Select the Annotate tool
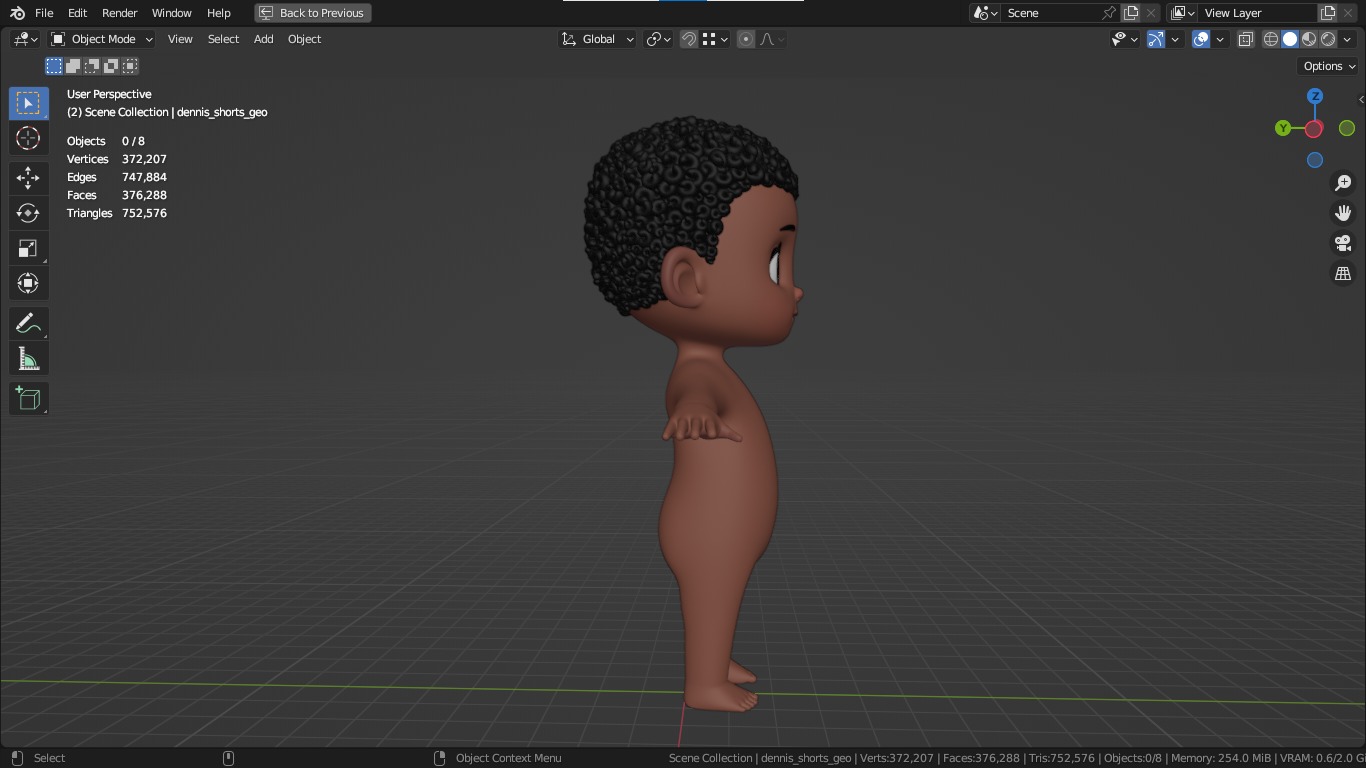This screenshot has width=1366, height=768. pos(28,324)
